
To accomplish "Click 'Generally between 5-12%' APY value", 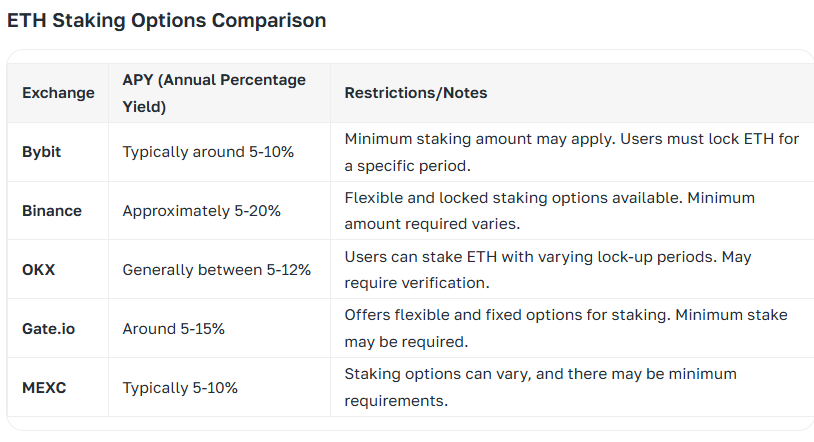I will point(217,270).
